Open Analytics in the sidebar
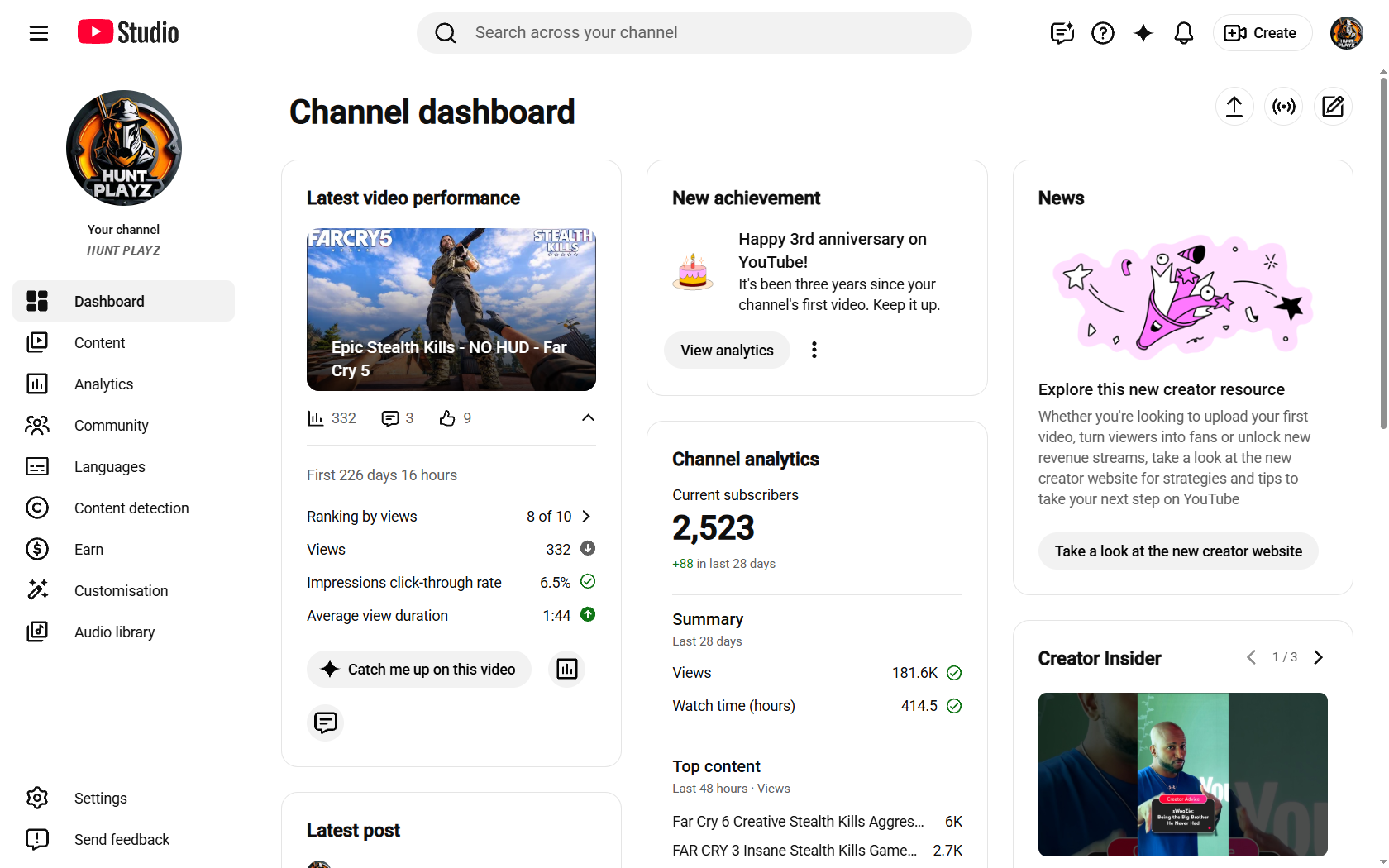 (x=124, y=384)
